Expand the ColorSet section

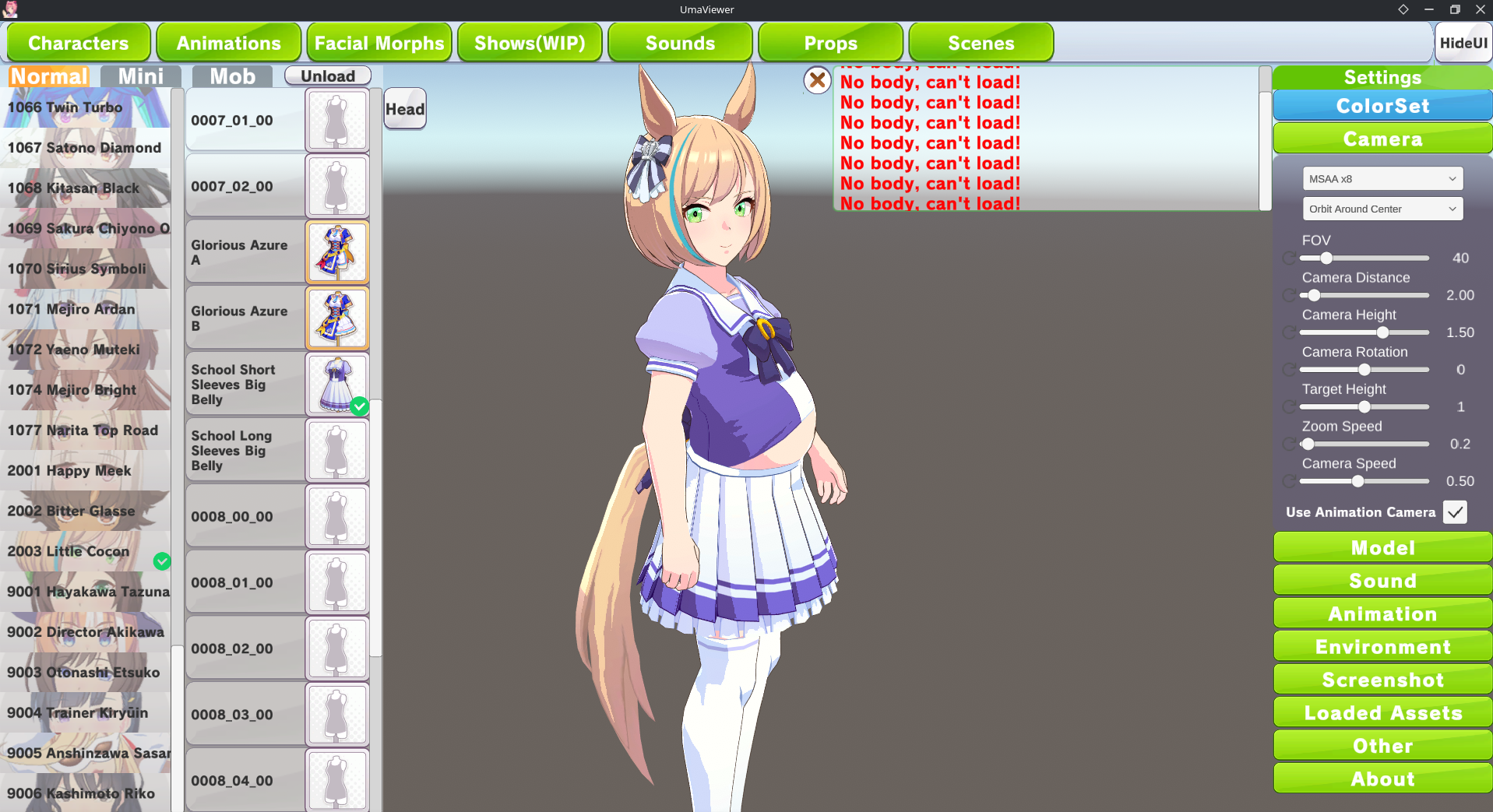[1382, 106]
